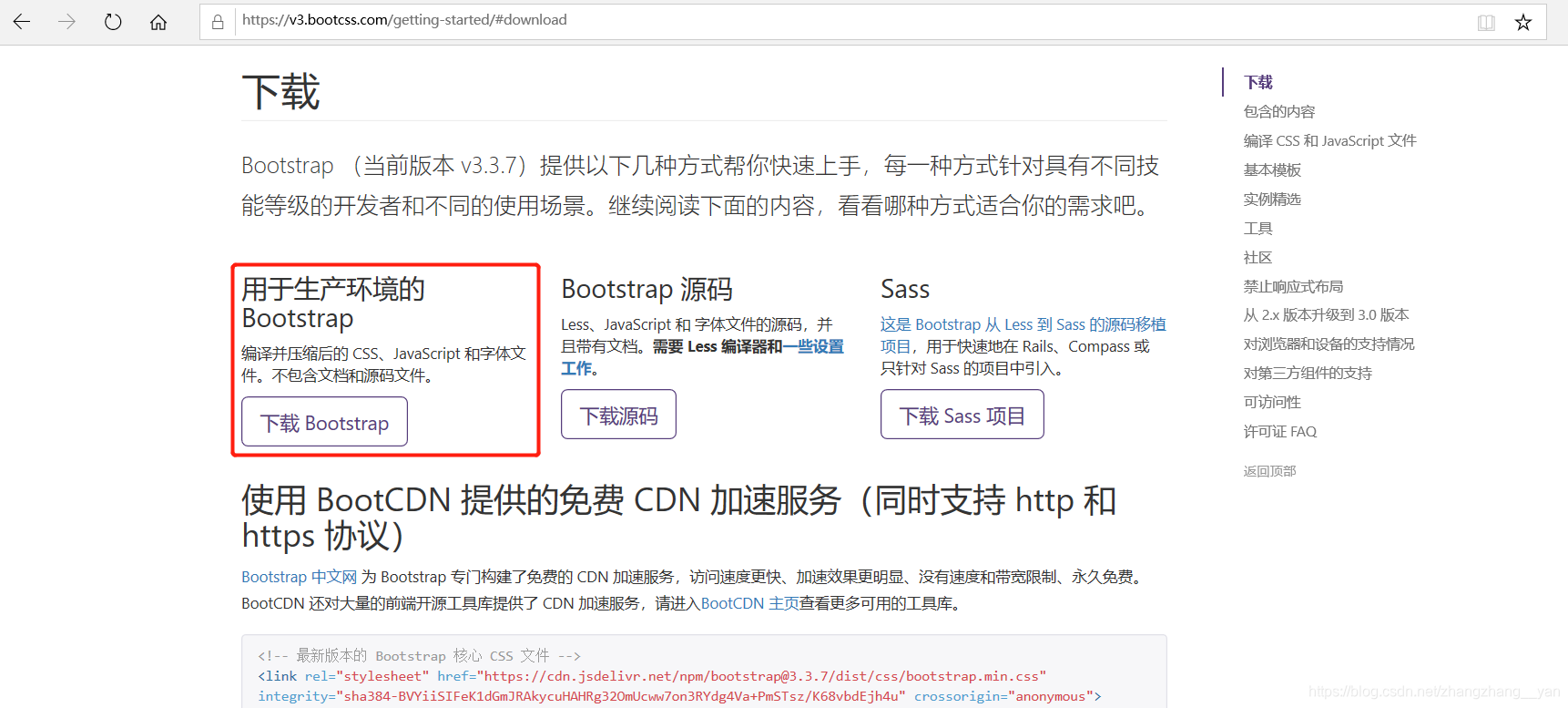Go to 编译 CSS 和 JavaScript 文件 section
This screenshot has width=1568, height=708.
click(1329, 140)
